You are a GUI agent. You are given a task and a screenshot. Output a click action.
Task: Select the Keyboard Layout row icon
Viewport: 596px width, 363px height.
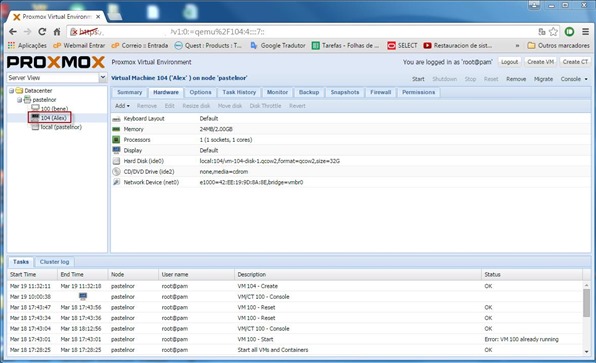click(x=116, y=119)
